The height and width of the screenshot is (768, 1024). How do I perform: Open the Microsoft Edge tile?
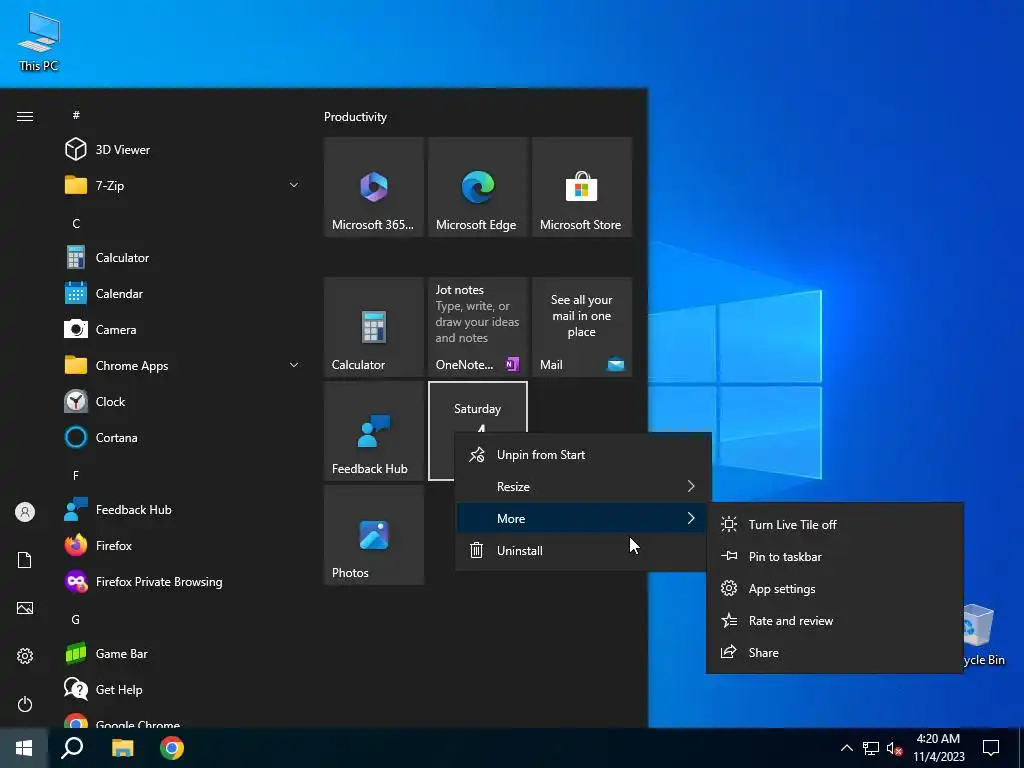477,187
